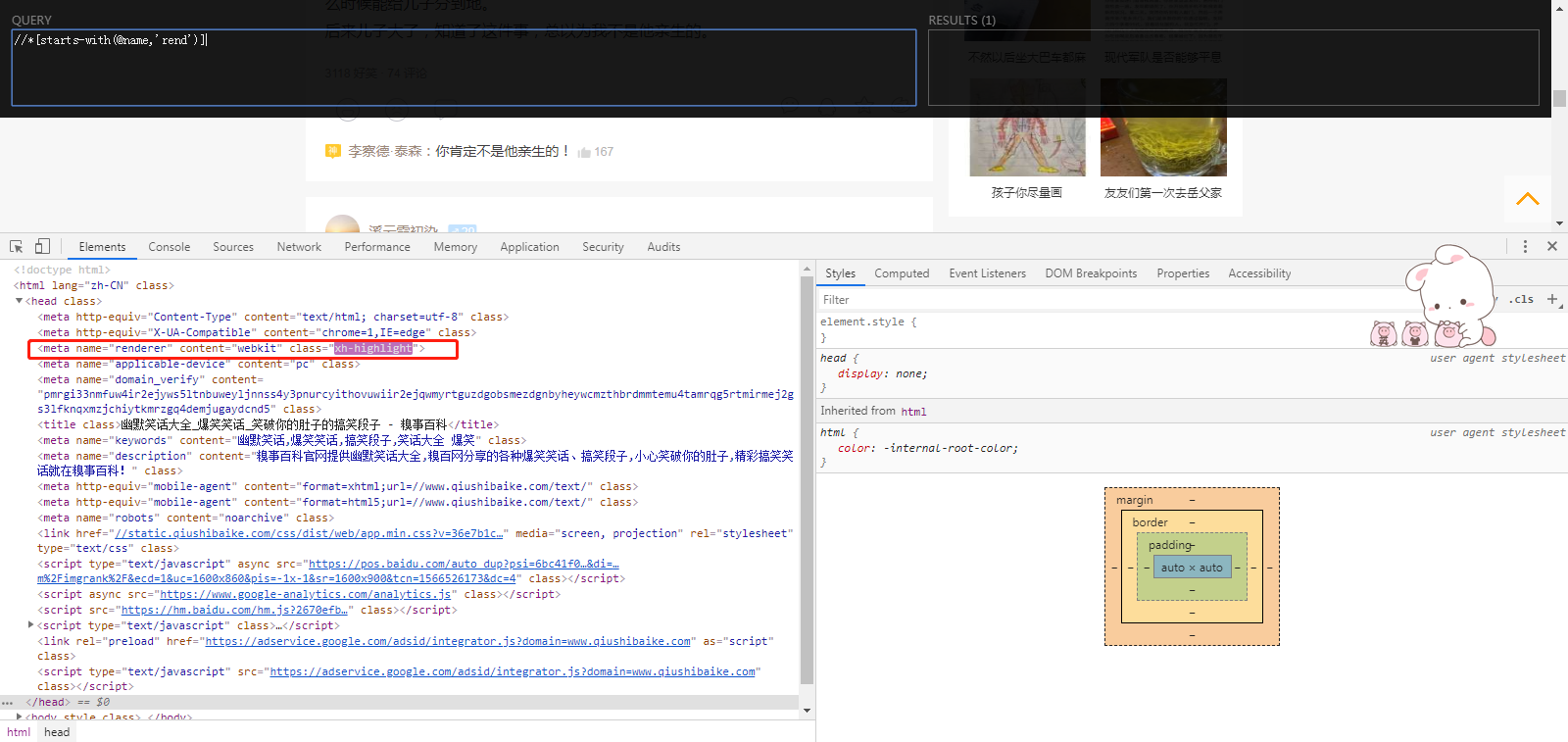Open the Console tab

169,247
